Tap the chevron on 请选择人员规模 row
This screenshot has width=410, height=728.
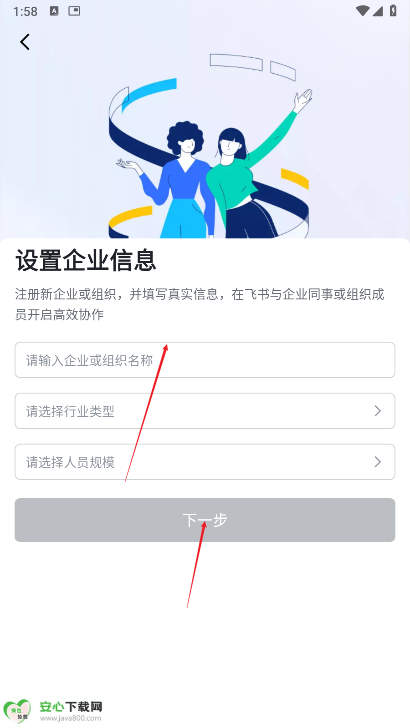pyautogui.click(x=377, y=462)
